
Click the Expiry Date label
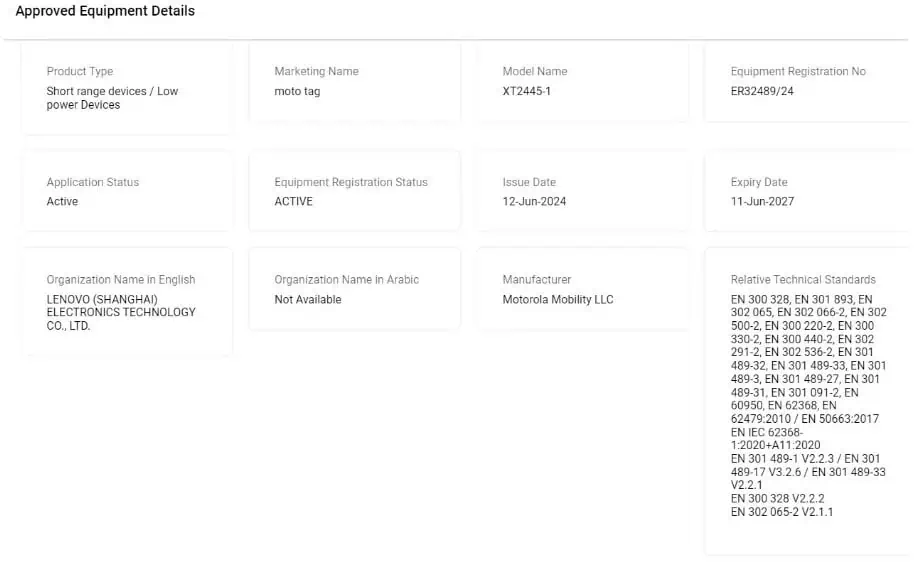click(759, 183)
